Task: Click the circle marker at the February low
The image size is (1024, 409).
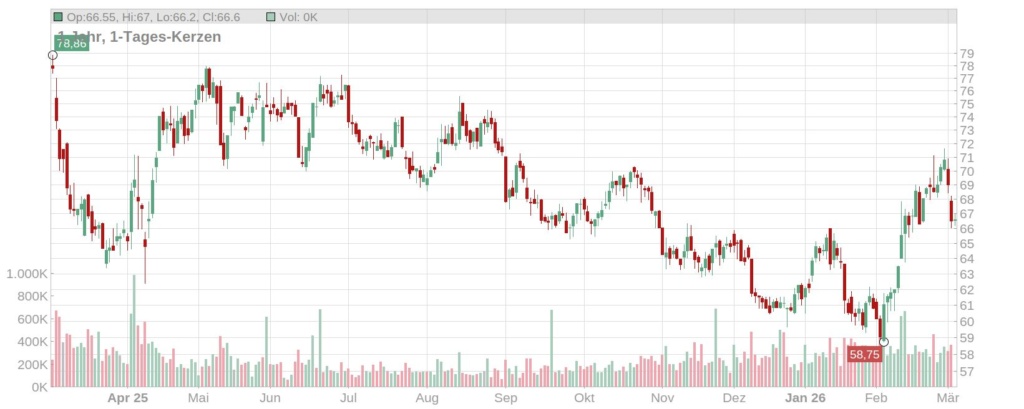Action: [883, 342]
